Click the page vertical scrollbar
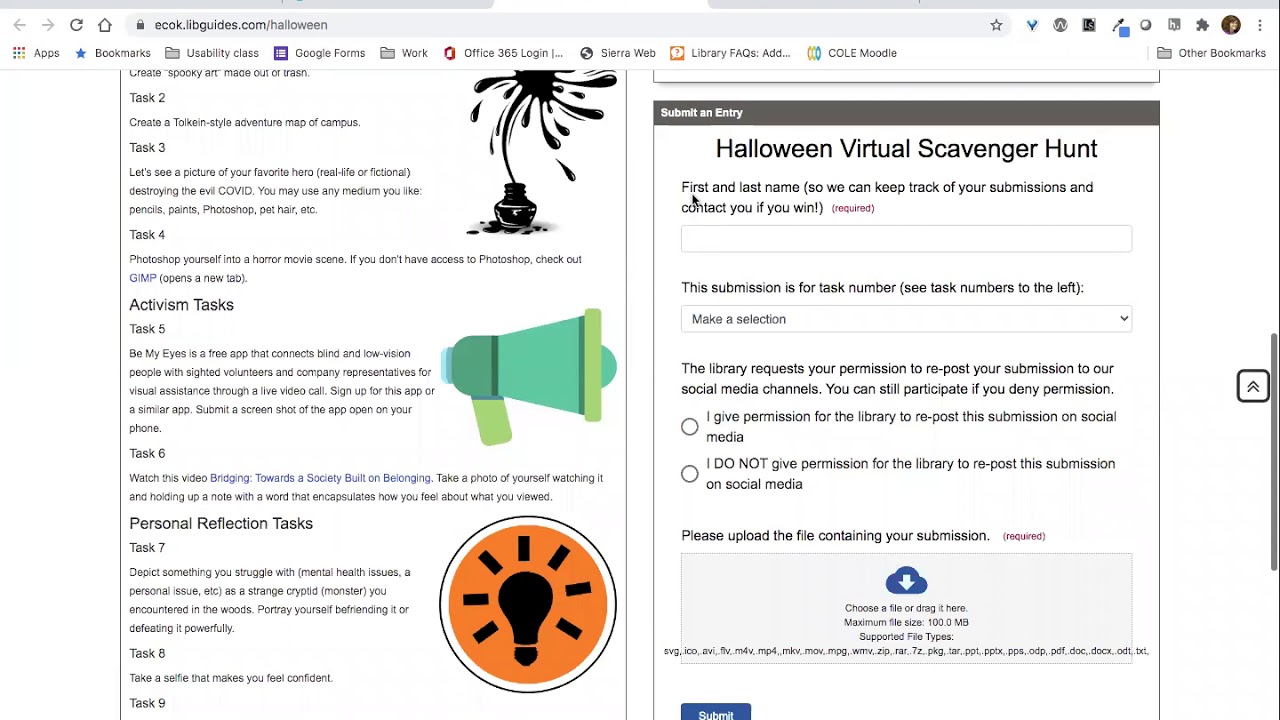This screenshot has width=1280, height=720. tap(1274, 450)
